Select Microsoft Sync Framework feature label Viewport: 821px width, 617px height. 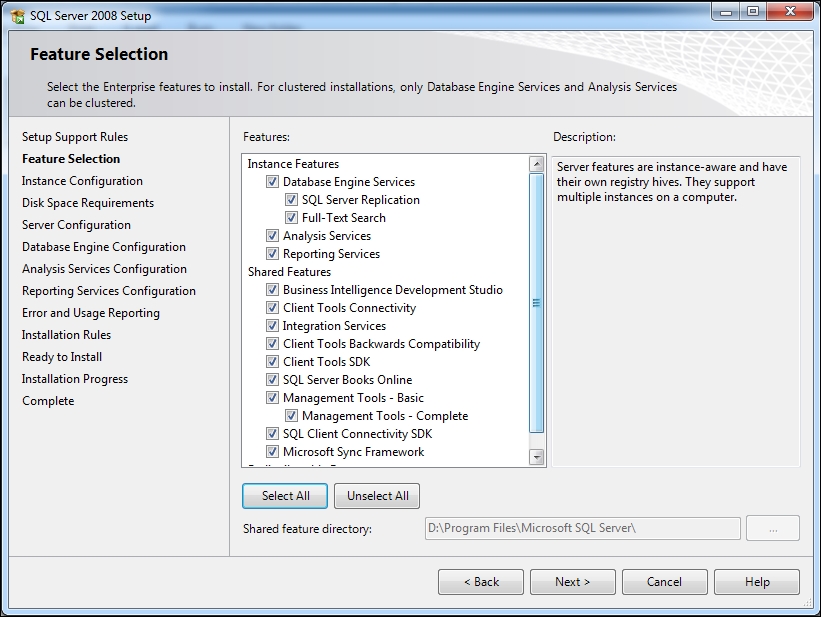[353, 452]
